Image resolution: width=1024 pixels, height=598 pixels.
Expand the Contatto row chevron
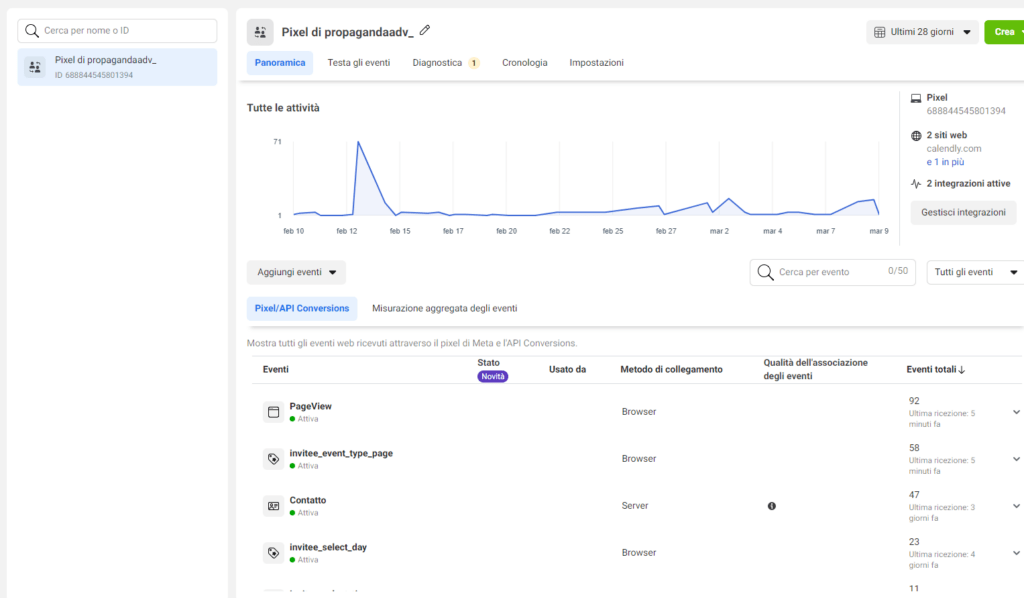point(1016,506)
